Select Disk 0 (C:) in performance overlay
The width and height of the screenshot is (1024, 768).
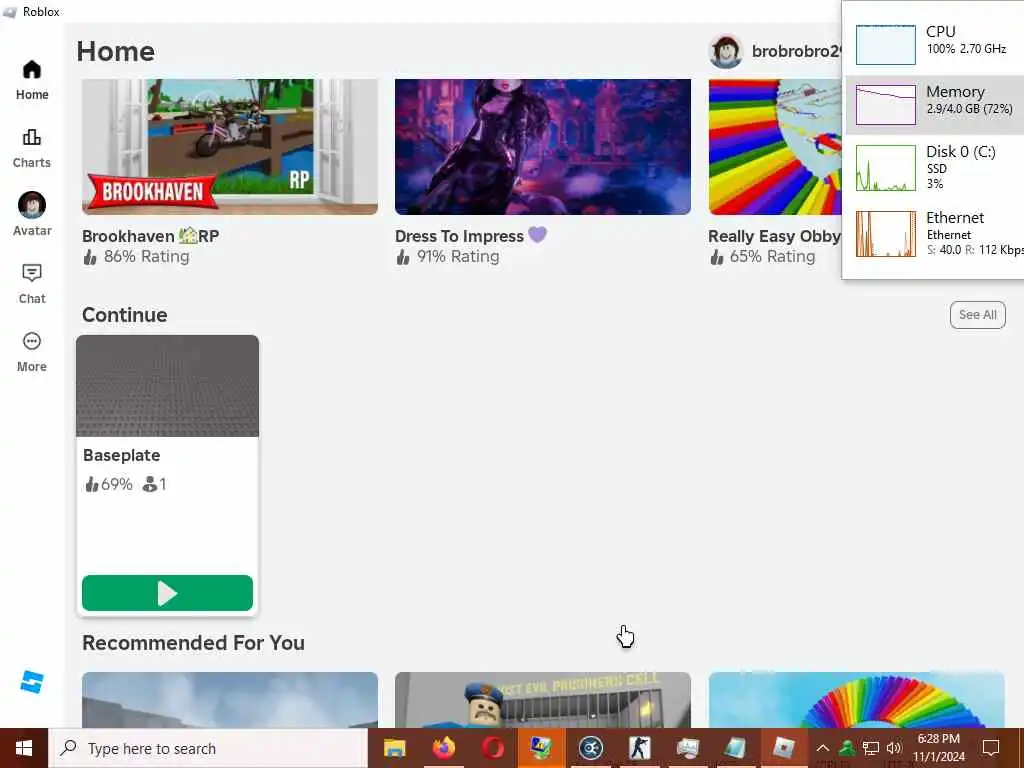coord(935,167)
